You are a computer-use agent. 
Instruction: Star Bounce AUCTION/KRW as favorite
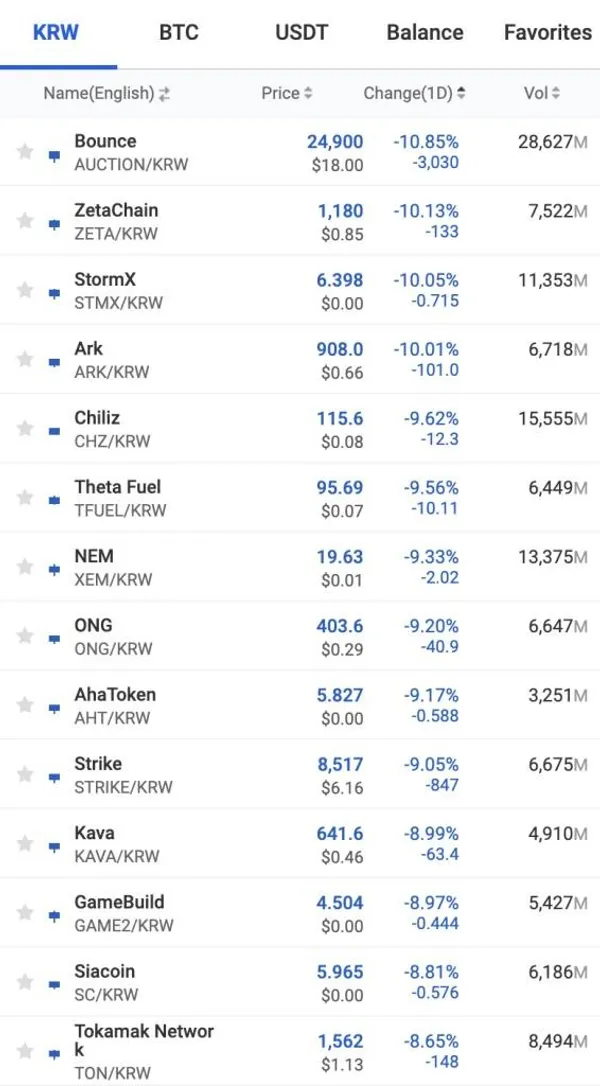[25, 151]
